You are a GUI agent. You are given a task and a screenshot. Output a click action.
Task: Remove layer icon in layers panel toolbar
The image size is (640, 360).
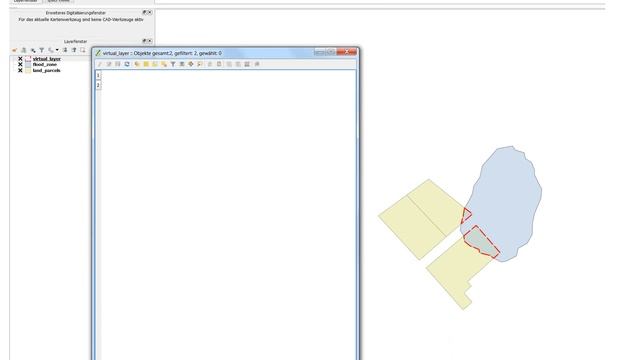coord(83,50)
